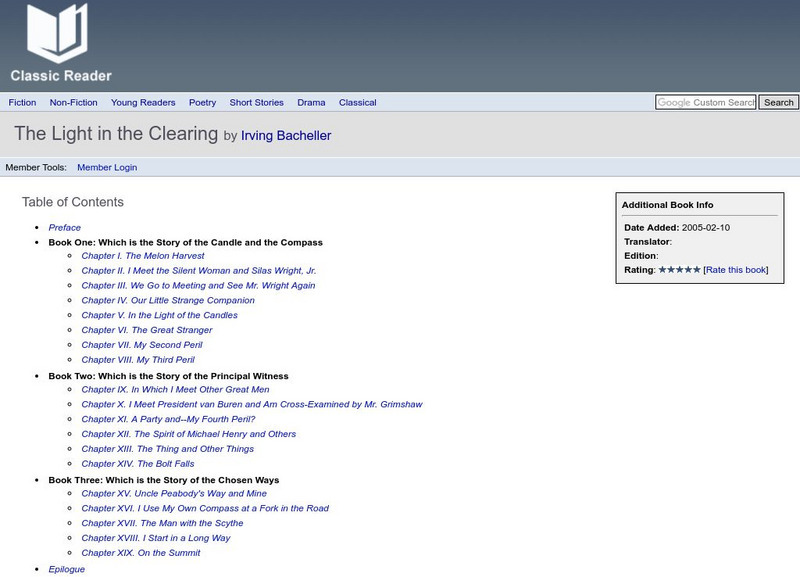
Task: Open Chapter III. We Go to Meeting
Action: [x=198, y=285]
